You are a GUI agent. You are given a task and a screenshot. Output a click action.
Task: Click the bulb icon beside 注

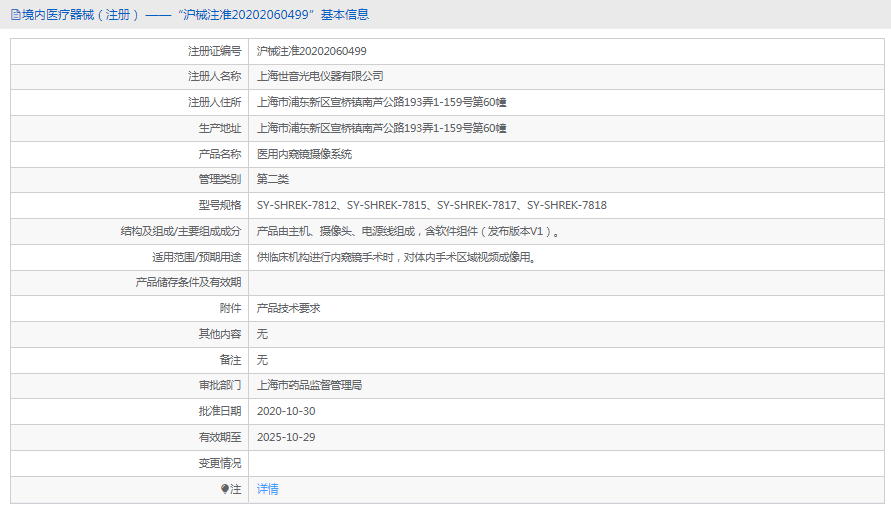[x=225, y=489]
